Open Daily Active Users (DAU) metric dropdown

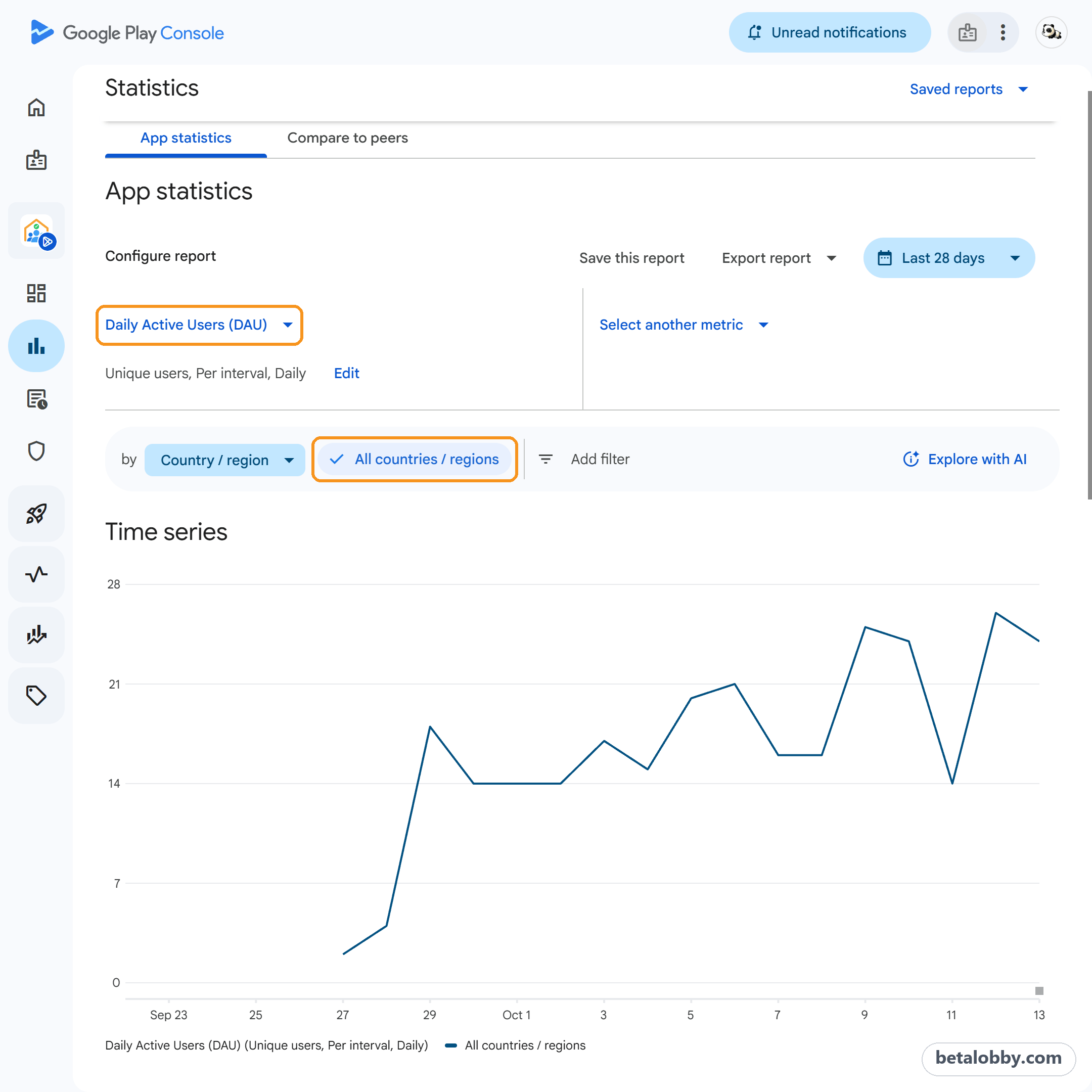click(x=200, y=325)
